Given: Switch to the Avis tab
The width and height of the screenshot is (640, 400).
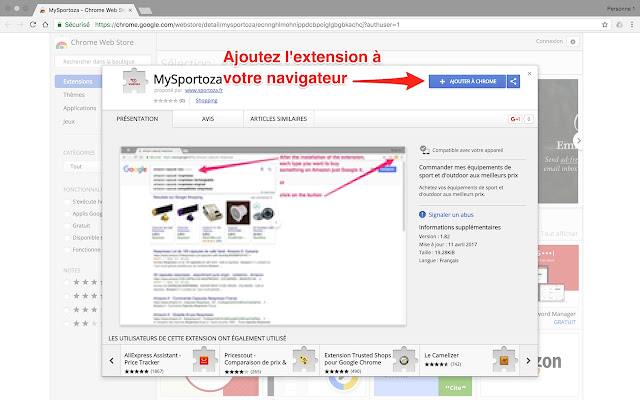Looking at the screenshot, I should coord(208,119).
